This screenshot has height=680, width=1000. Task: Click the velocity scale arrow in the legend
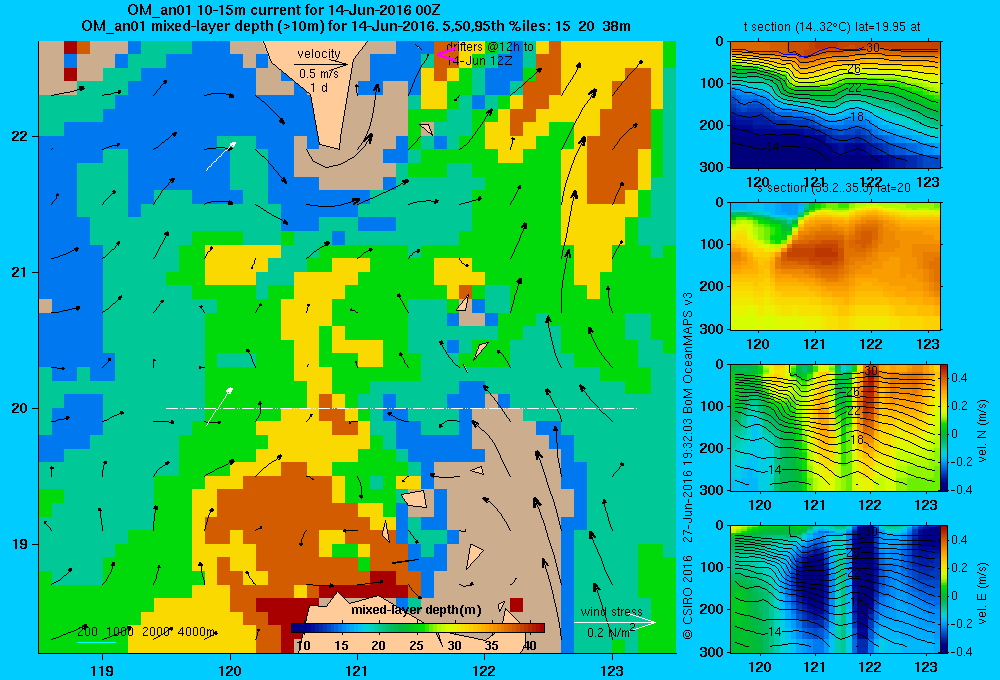[321, 64]
